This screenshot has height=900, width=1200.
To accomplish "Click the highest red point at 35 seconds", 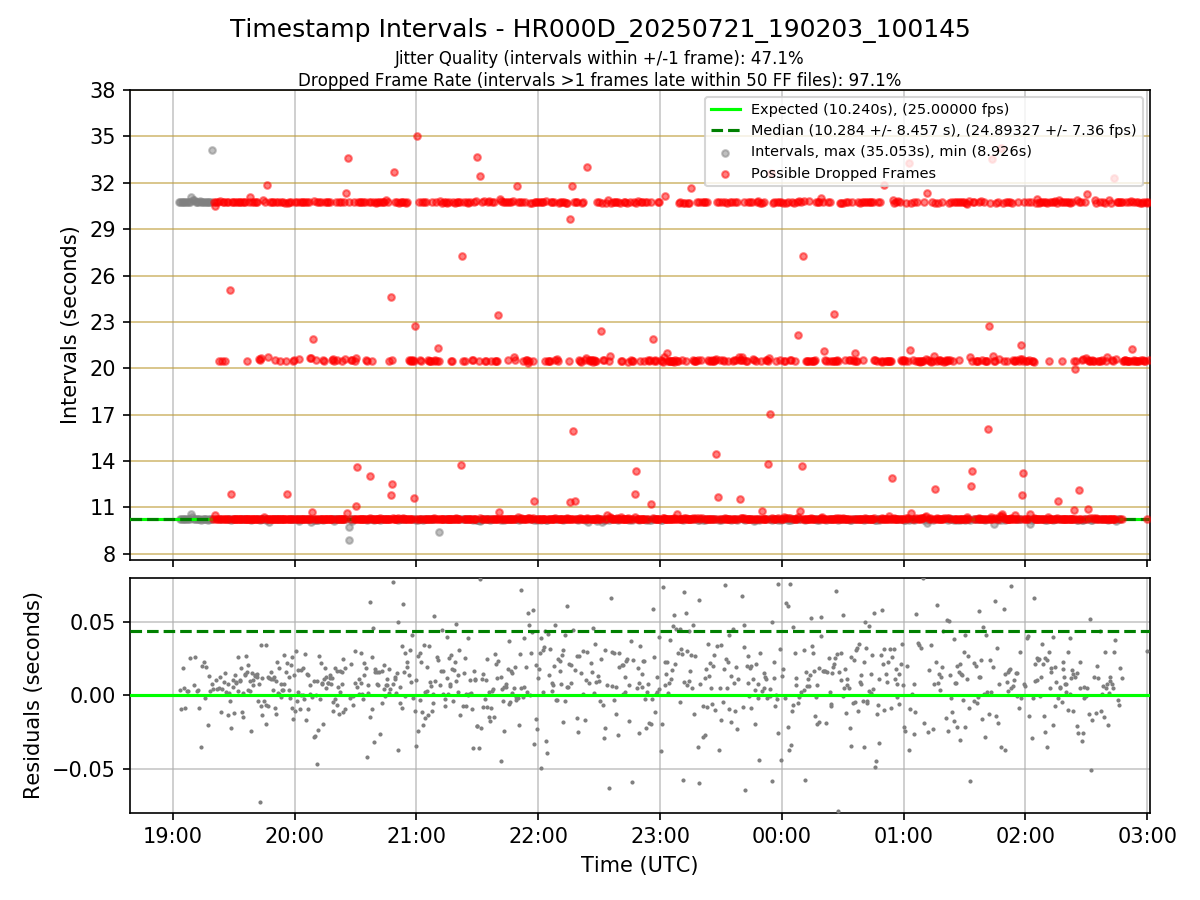I will pyautogui.click(x=417, y=136).
